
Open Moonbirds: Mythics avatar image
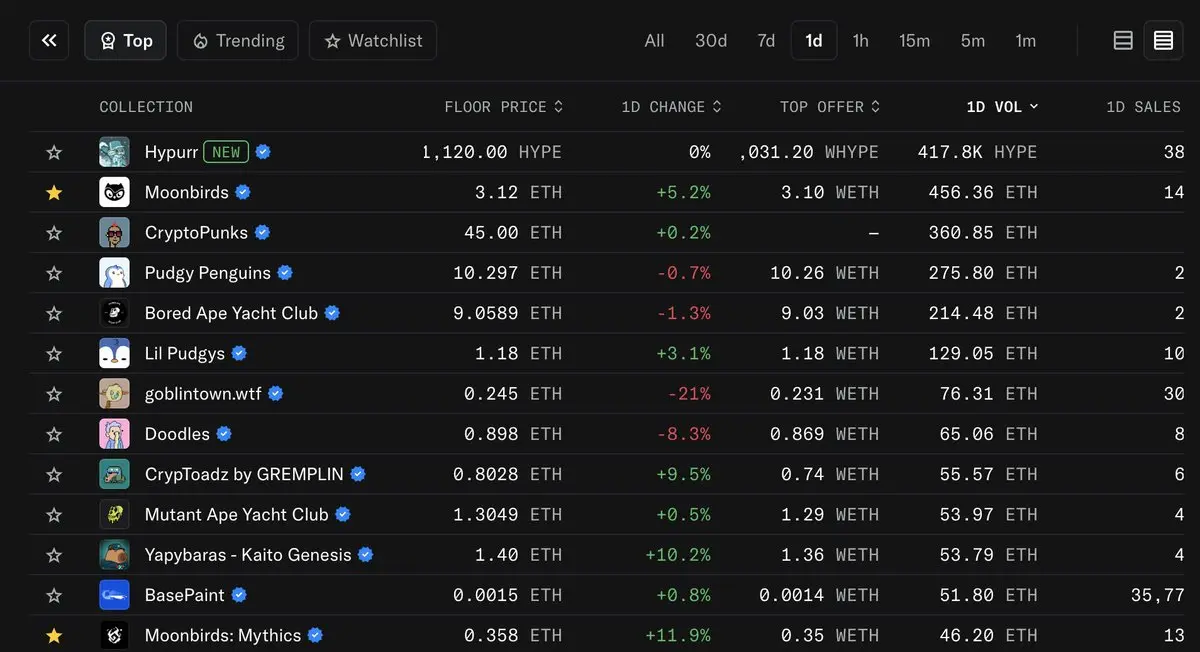[x=114, y=635]
